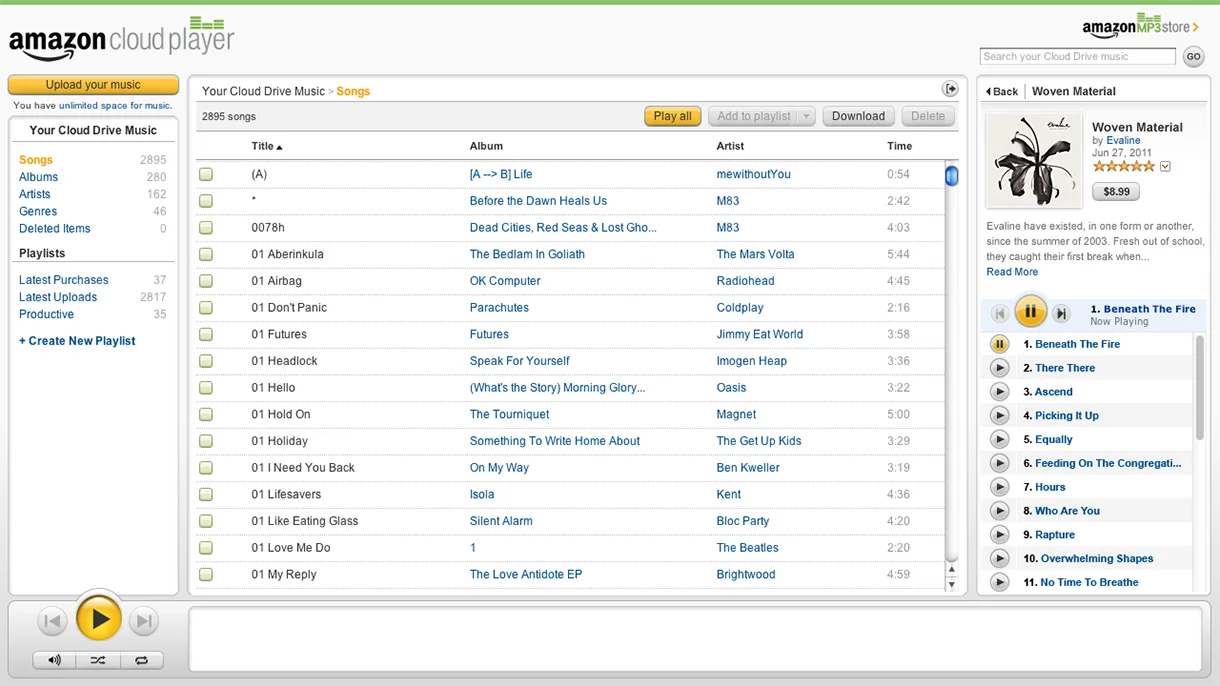Check the box for 01 Love Me Do

(x=206, y=548)
